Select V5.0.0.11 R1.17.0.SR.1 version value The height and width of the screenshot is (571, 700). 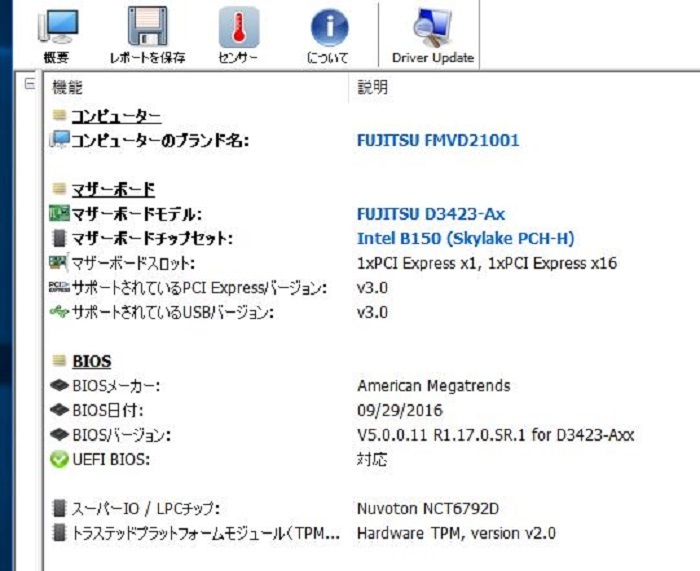pyautogui.click(x=496, y=435)
